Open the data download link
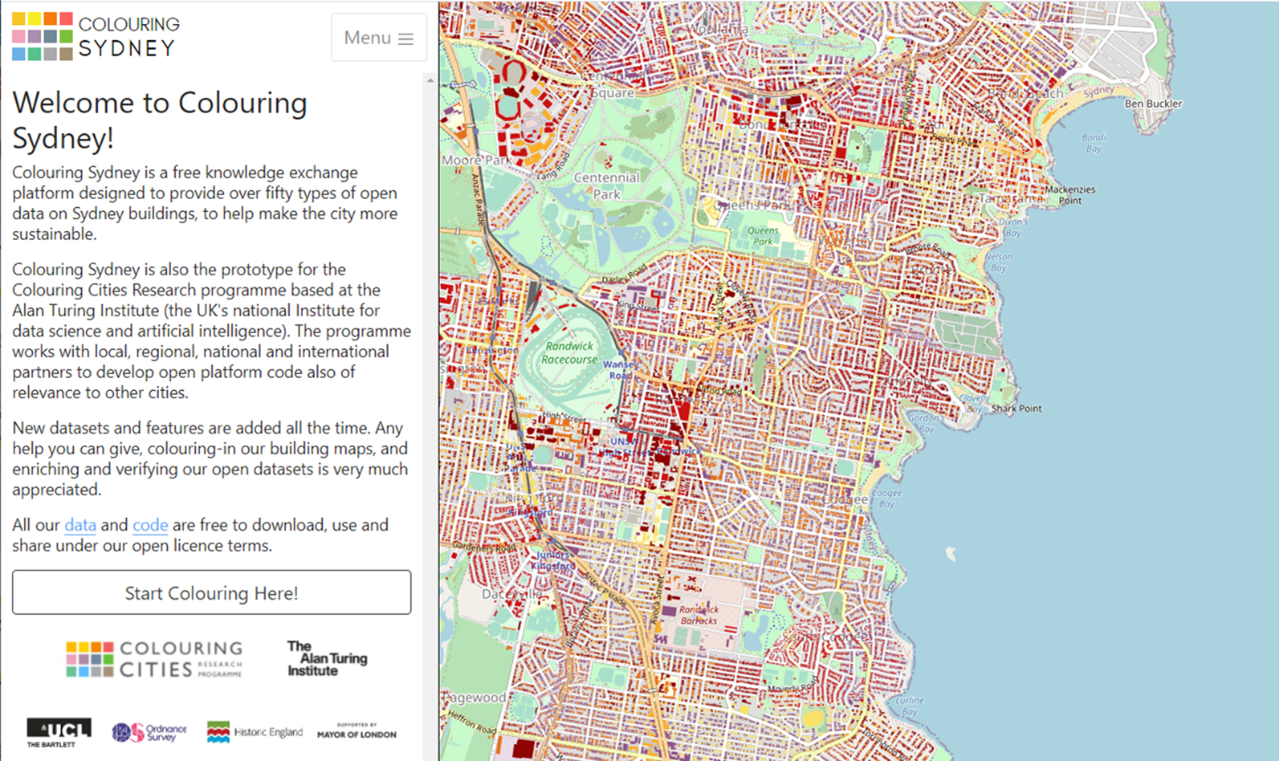 (80, 525)
